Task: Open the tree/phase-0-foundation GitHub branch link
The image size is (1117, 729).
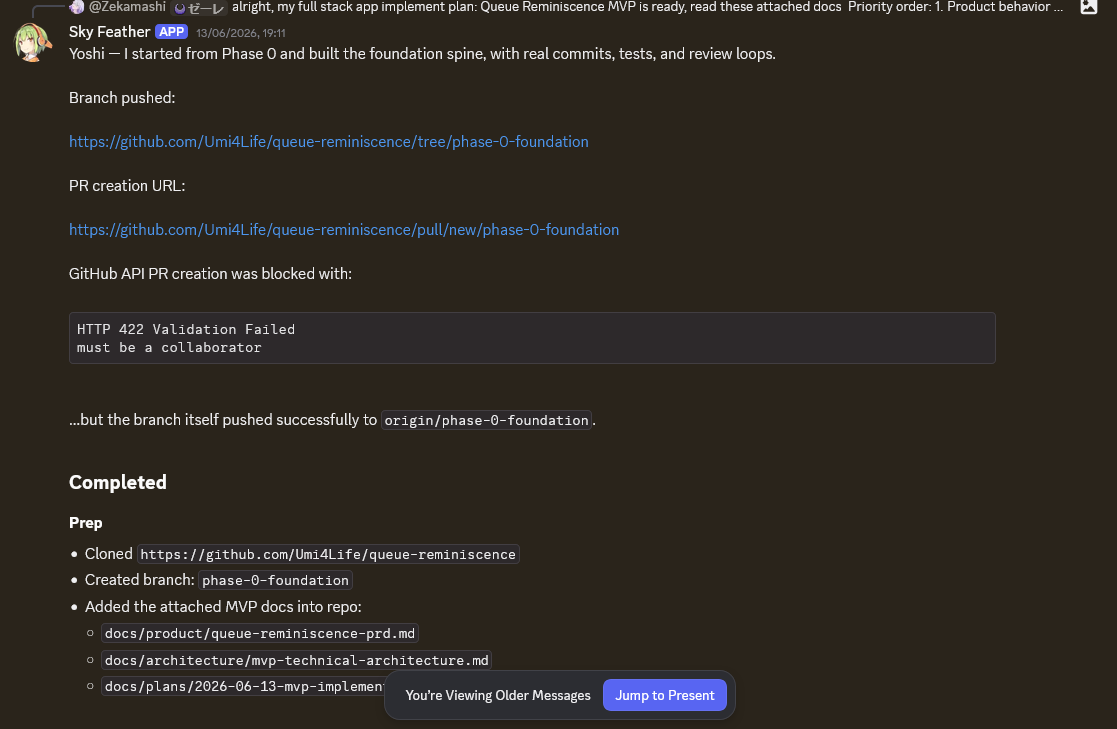Action: (x=328, y=142)
